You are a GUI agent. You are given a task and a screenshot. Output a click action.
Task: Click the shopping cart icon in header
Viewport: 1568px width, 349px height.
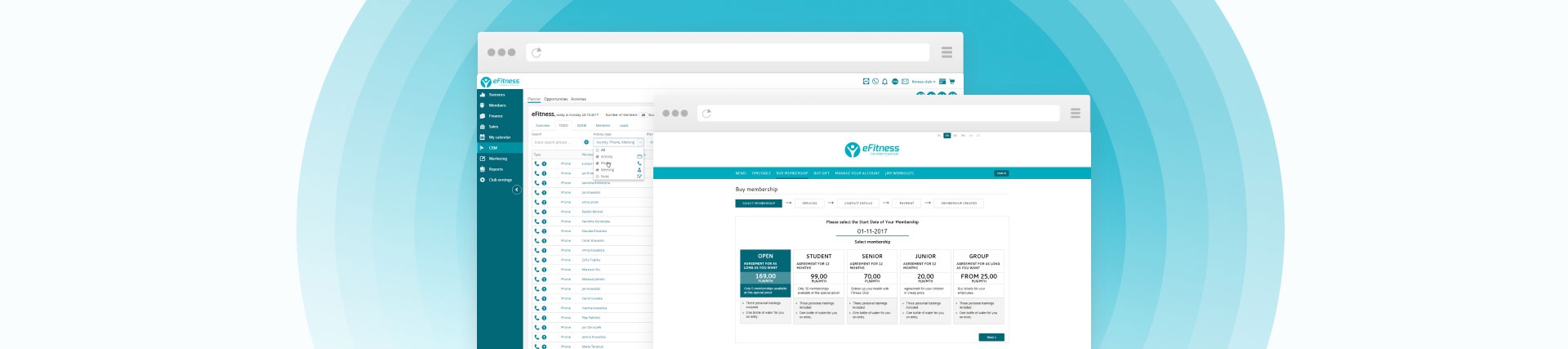click(951, 82)
